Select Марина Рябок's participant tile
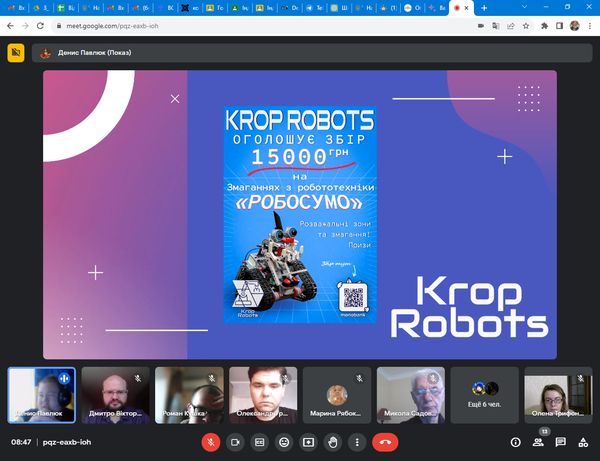Screen dimensions: 600x461 pos(337,394)
